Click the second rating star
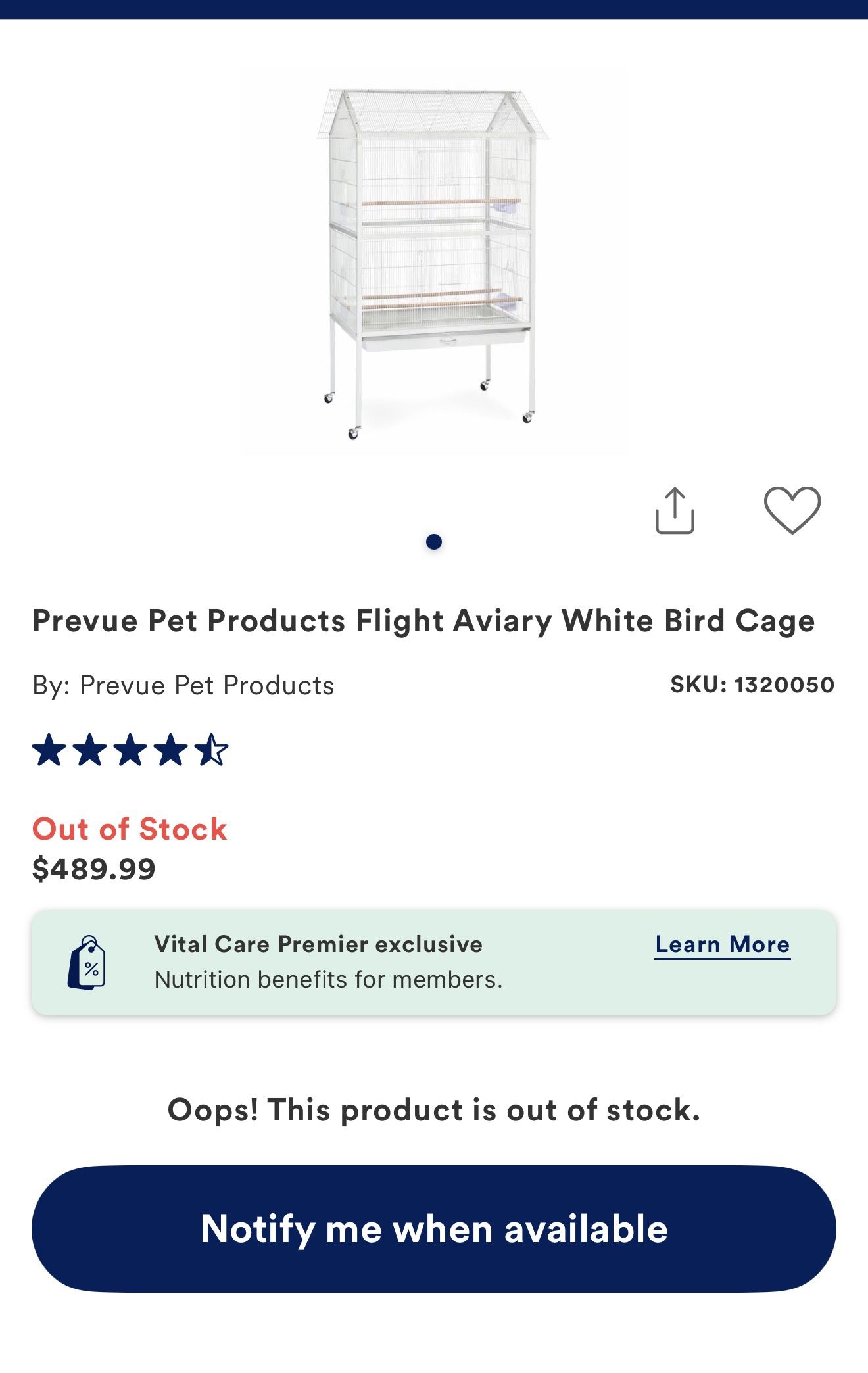The width and height of the screenshot is (868, 1373). point(90,751)
